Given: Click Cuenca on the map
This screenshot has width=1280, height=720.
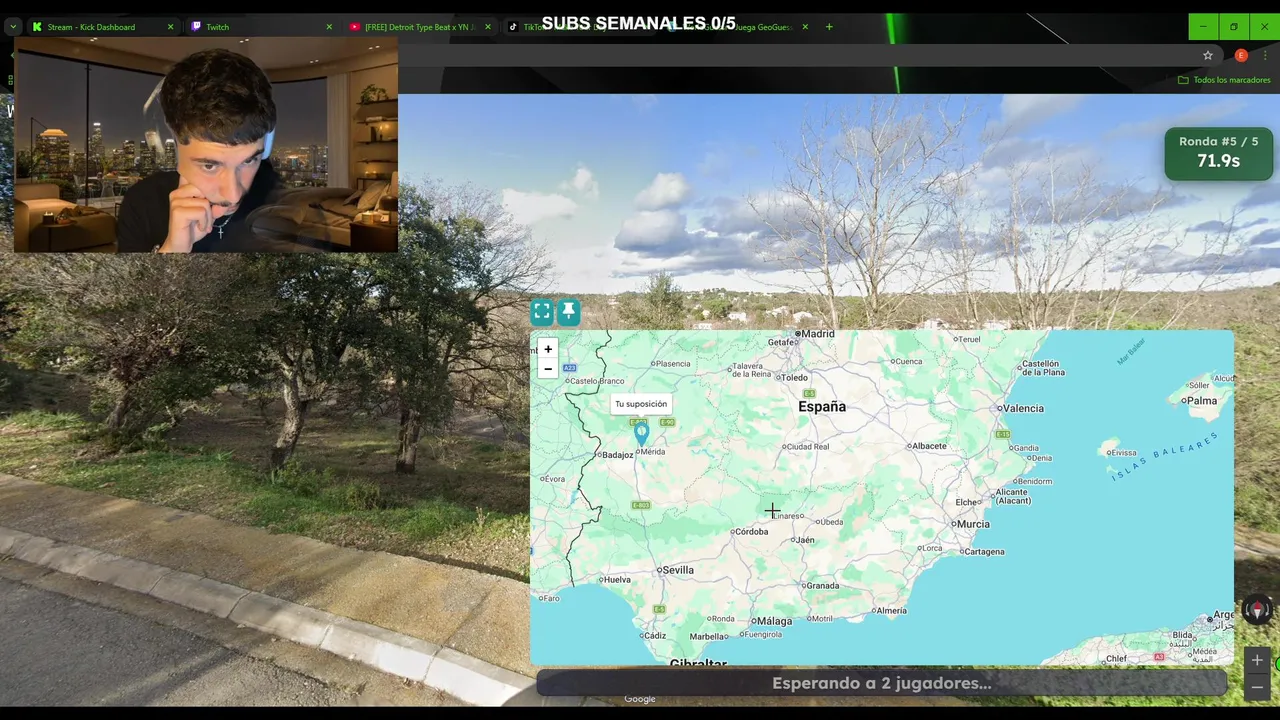Looking at the screenshot, I should [908, 362].
